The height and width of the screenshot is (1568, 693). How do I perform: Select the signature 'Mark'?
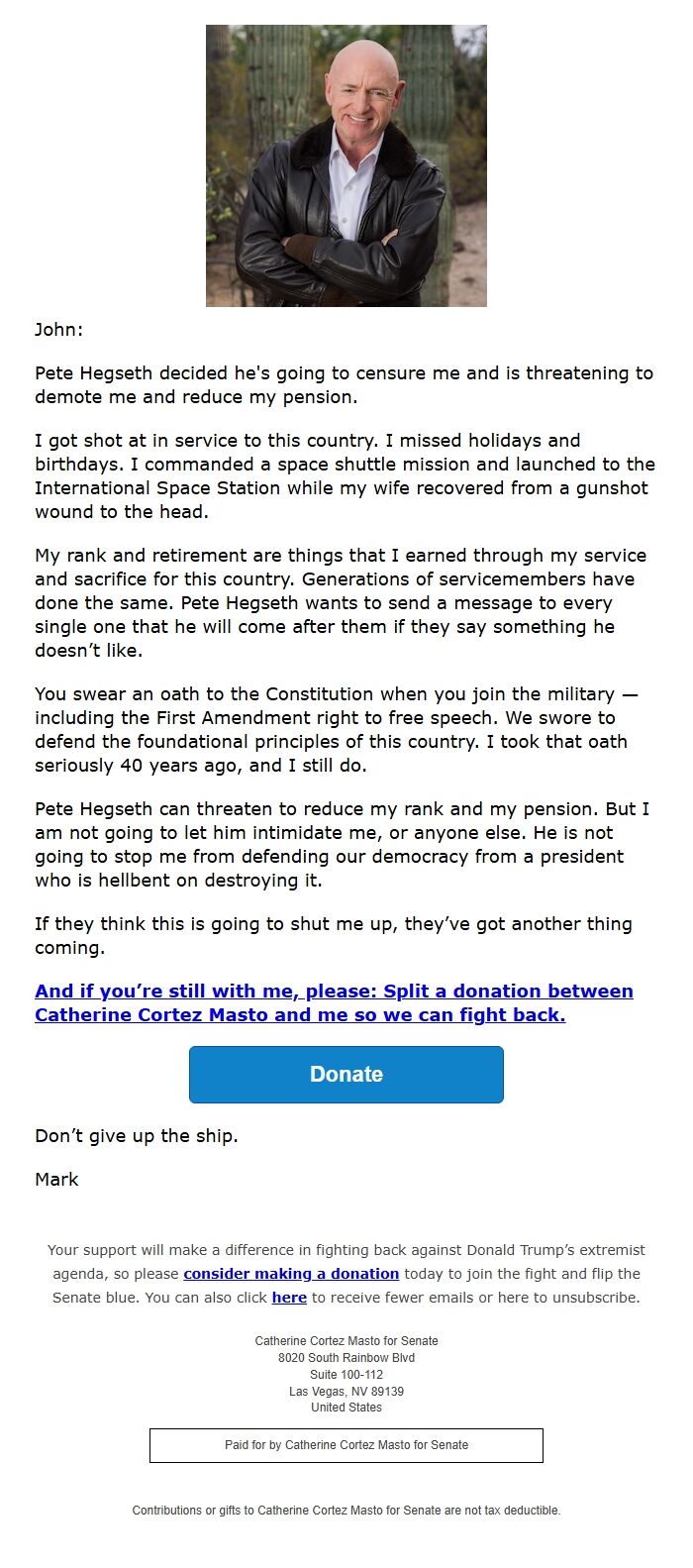[x=57, y=1179]
